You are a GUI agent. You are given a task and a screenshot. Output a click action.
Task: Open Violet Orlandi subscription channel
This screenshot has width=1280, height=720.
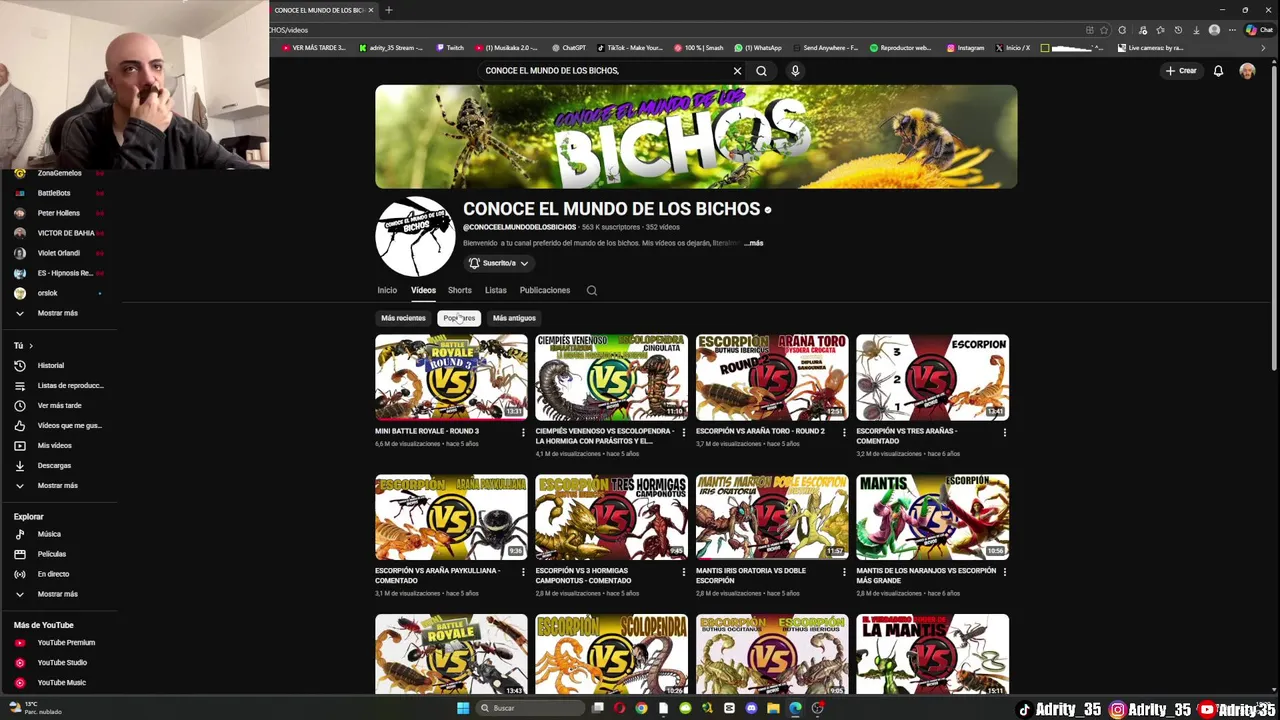pyautogui.click(x=58, y=253)
